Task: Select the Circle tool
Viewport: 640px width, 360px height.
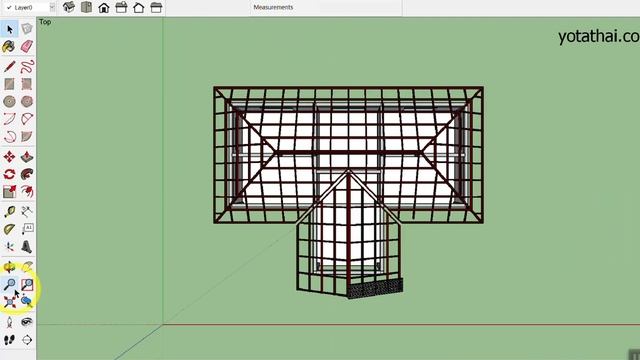Action: tap(9, 101)
